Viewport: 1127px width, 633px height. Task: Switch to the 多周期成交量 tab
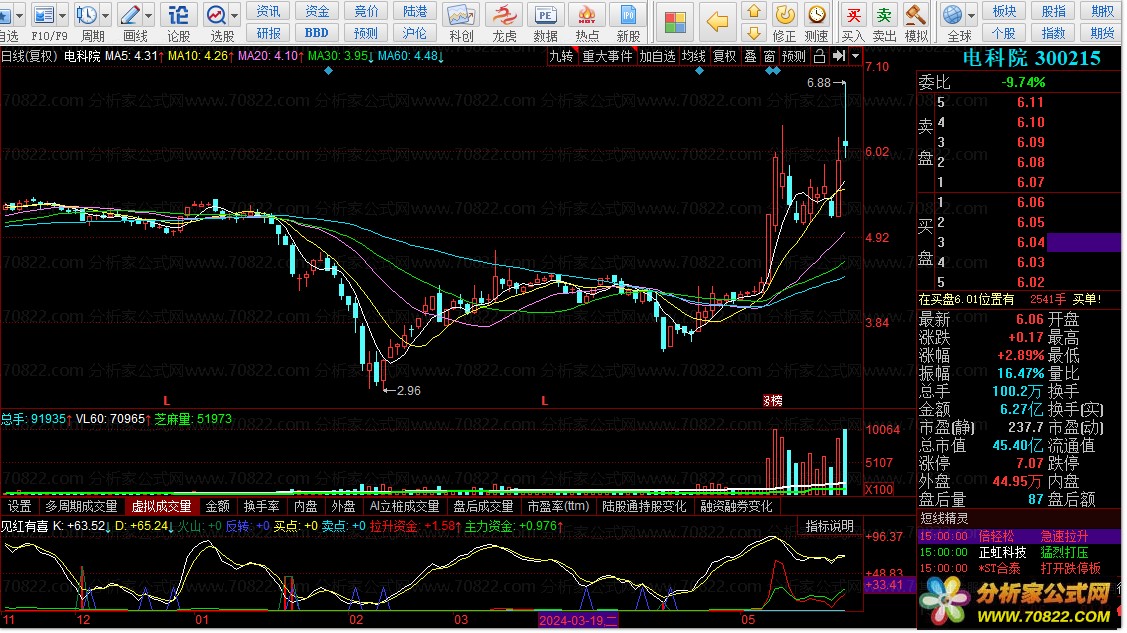[81, 507]
